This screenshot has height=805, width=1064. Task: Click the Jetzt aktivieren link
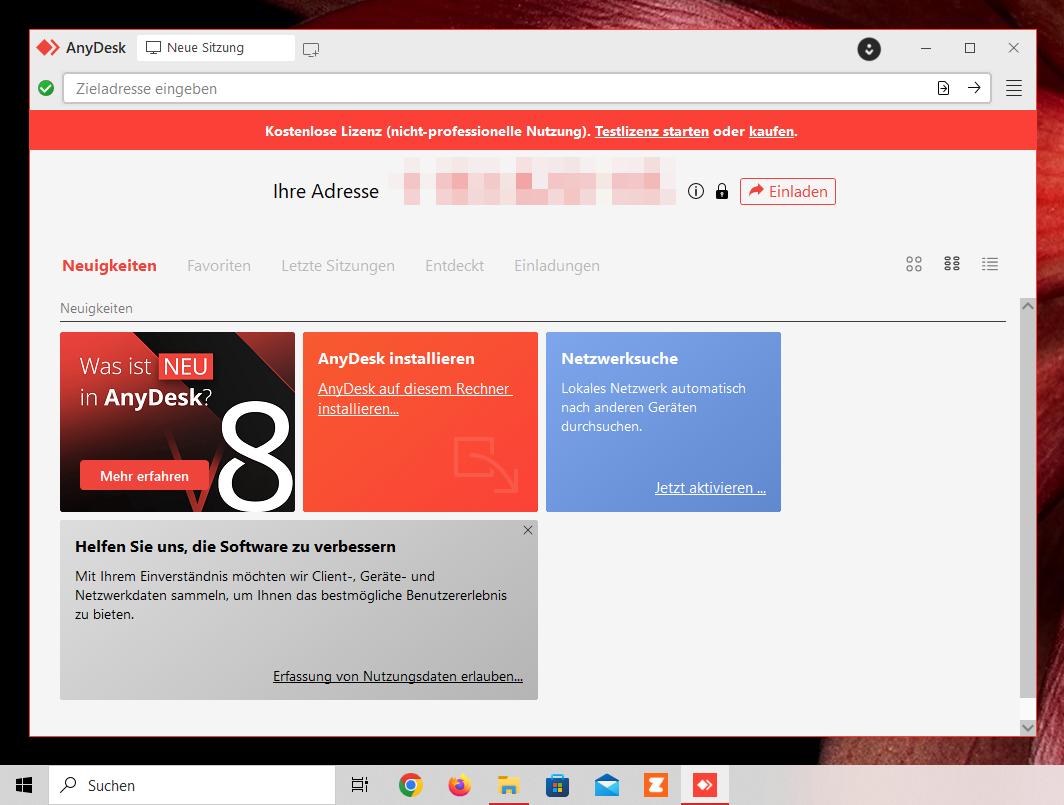pyautogui.click(x=710, y=488)
